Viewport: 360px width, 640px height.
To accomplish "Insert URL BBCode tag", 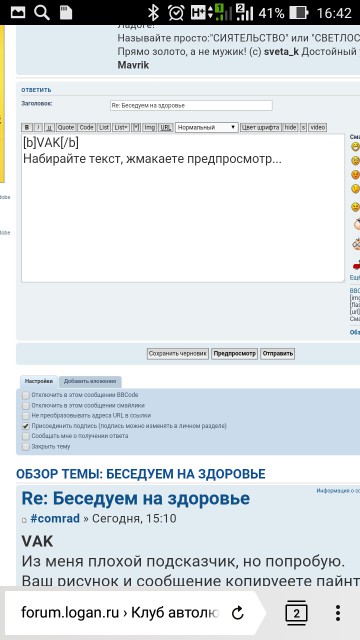I will point(166,127).
